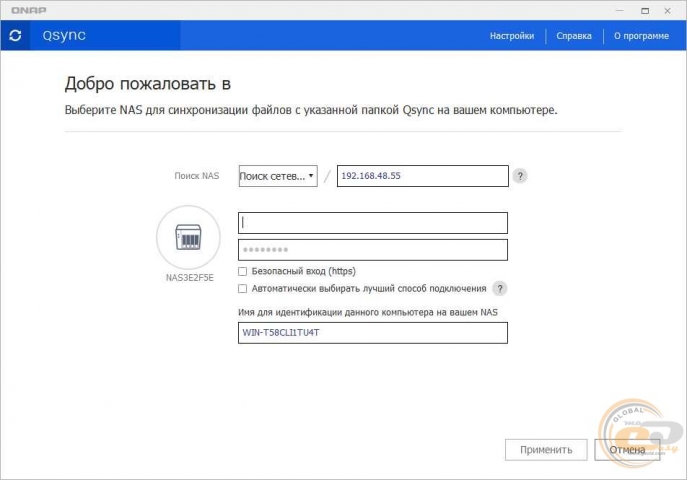Screen dimensions: 687x480
Task: Click the Применить button
Action: click(x=546, y=450)
